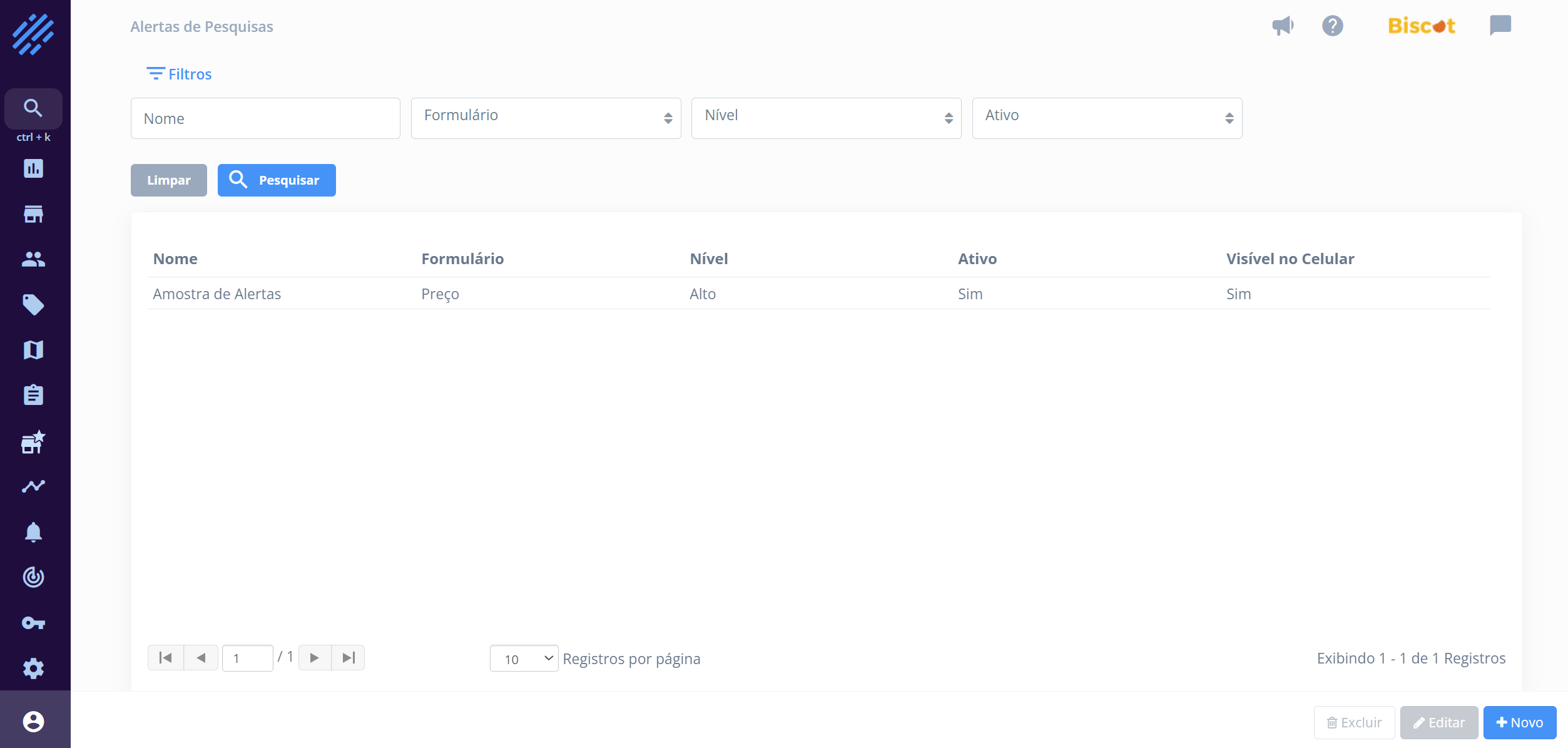Viewport: 1568px width, 748px height.
Task: Open the help question mark icon
Action: click(1332, 26)
